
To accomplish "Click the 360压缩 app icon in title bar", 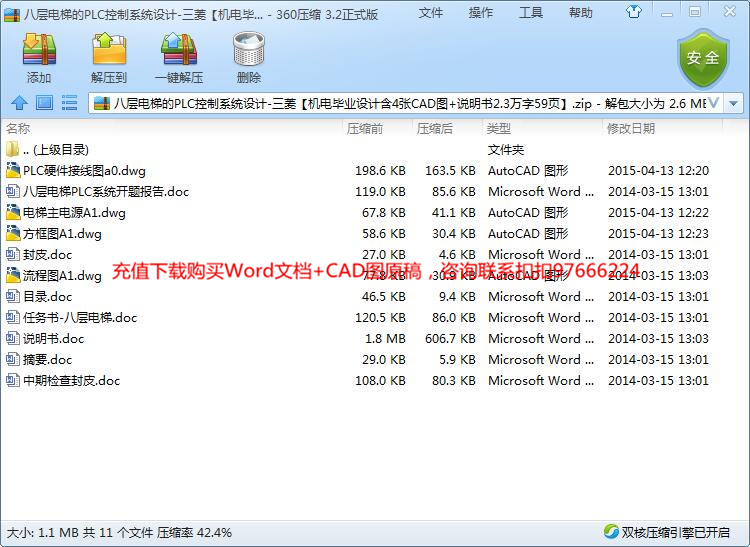I will (11, 15).
